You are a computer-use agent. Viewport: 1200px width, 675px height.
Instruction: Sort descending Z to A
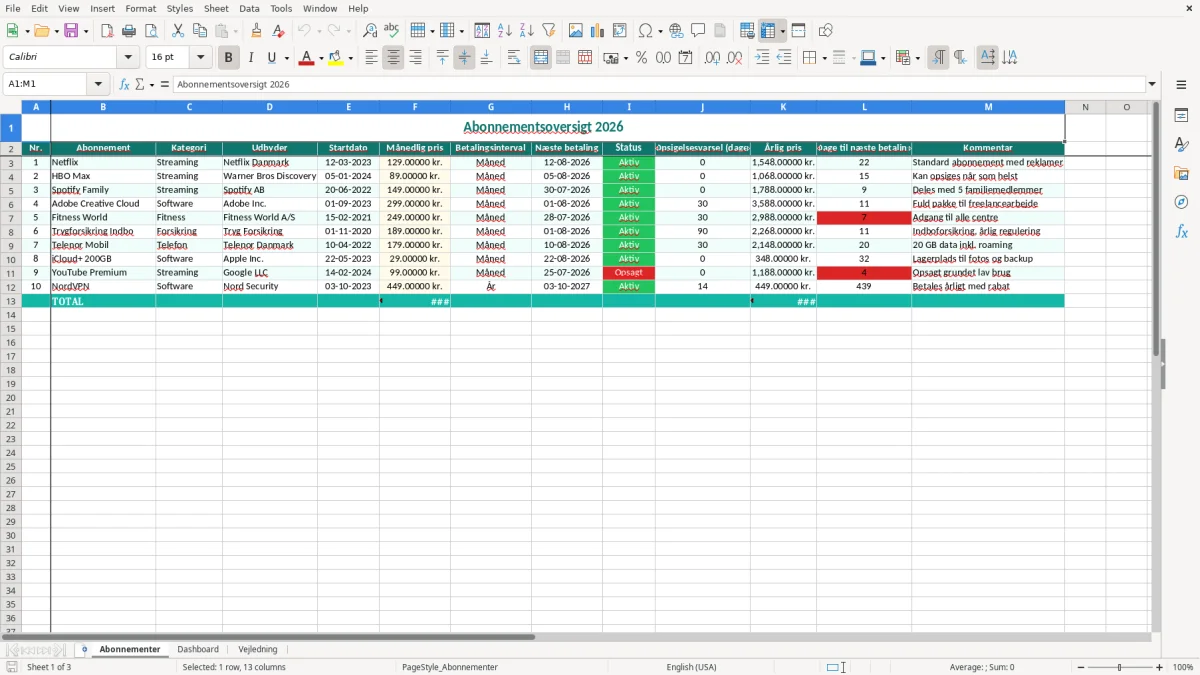(x=527, y=31)
